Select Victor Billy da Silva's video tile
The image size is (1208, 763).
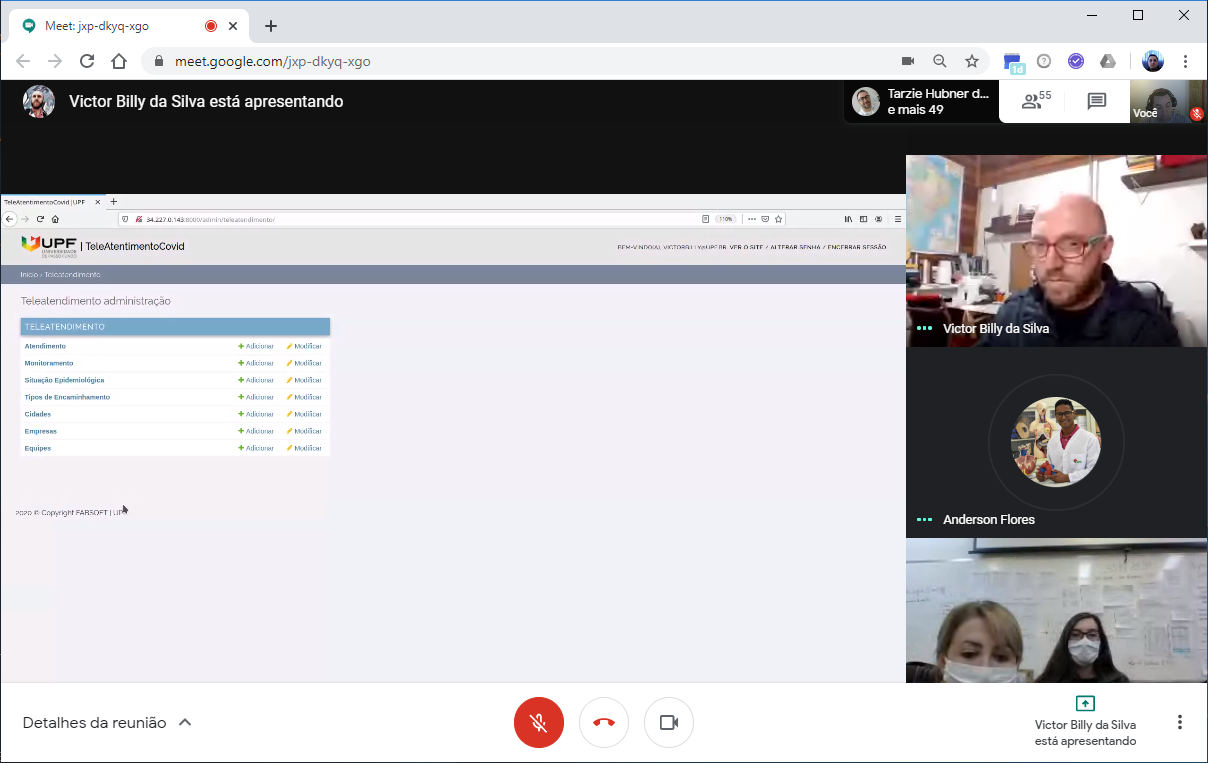click(x=1057, y=251)
